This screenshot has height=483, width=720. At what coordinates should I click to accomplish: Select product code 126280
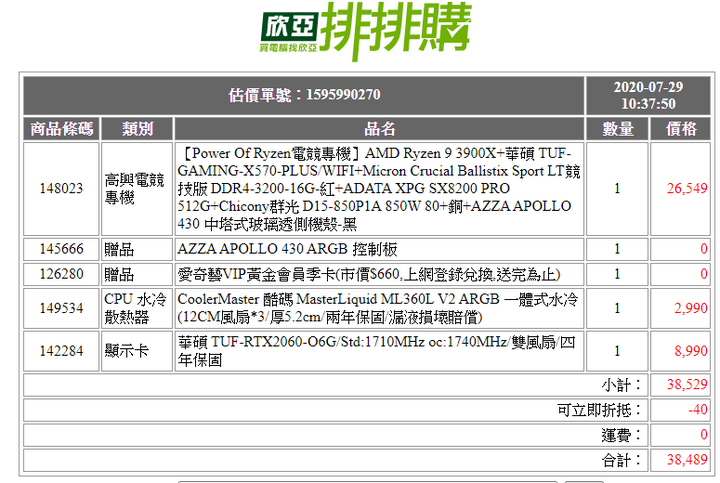tap(61, 274)
